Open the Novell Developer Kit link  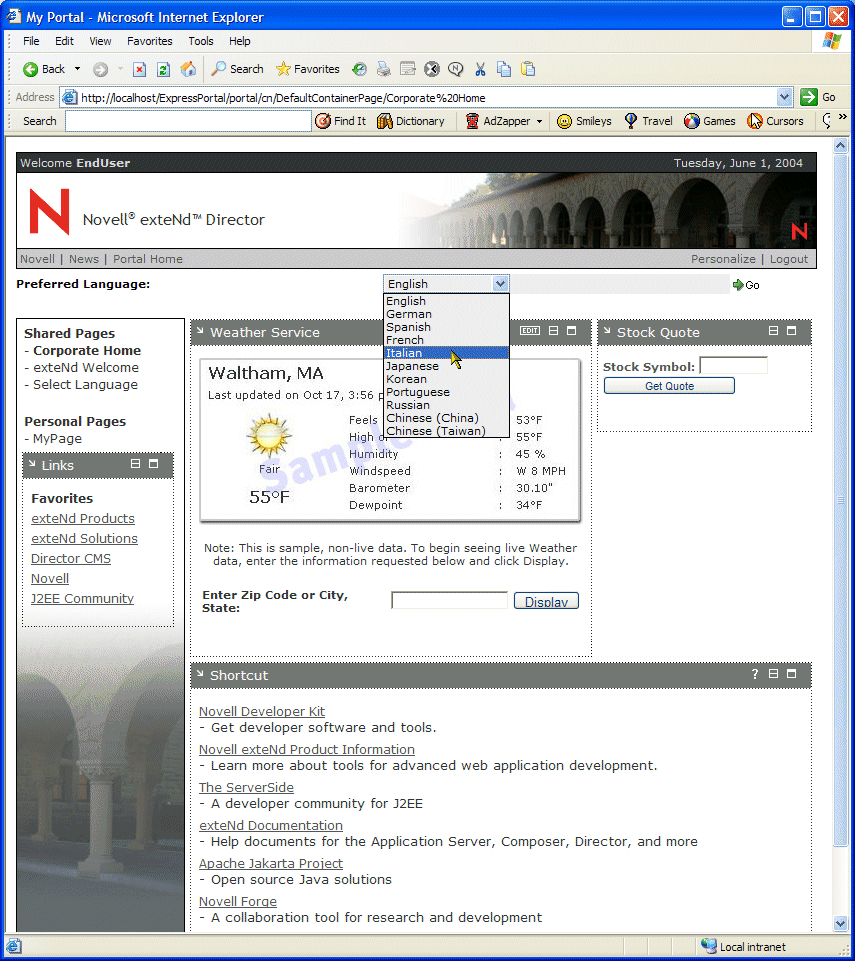pyautogui.click(x=262, y=712)
